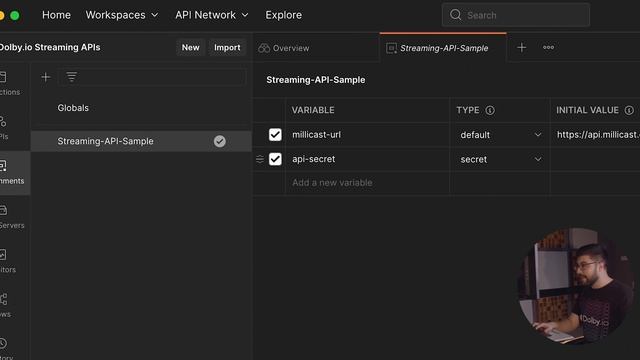Add a new environment using sidebar plus icon
Viewport: 640px width, 360px height.
46,77
